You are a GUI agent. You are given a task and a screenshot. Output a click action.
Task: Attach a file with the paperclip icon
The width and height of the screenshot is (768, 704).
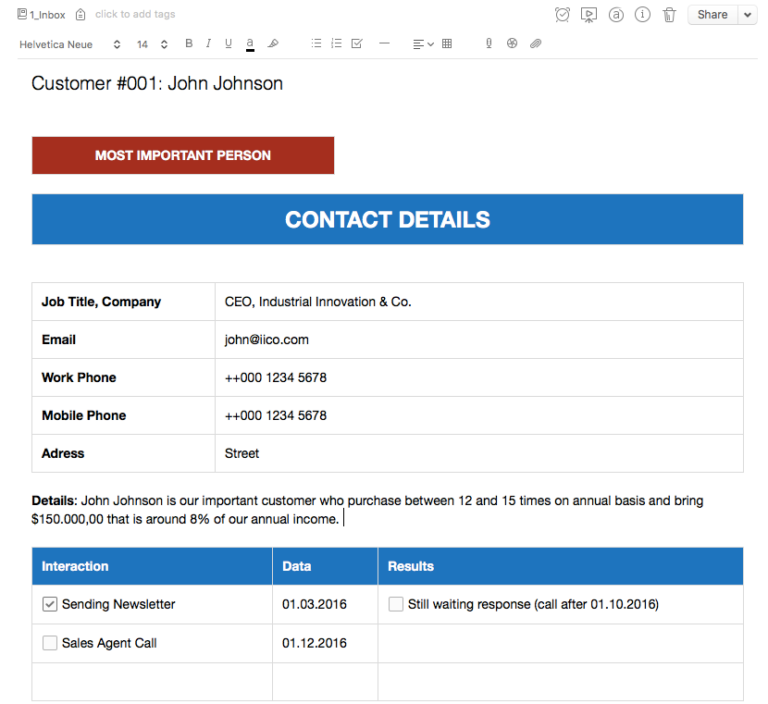tap(536, 44)
